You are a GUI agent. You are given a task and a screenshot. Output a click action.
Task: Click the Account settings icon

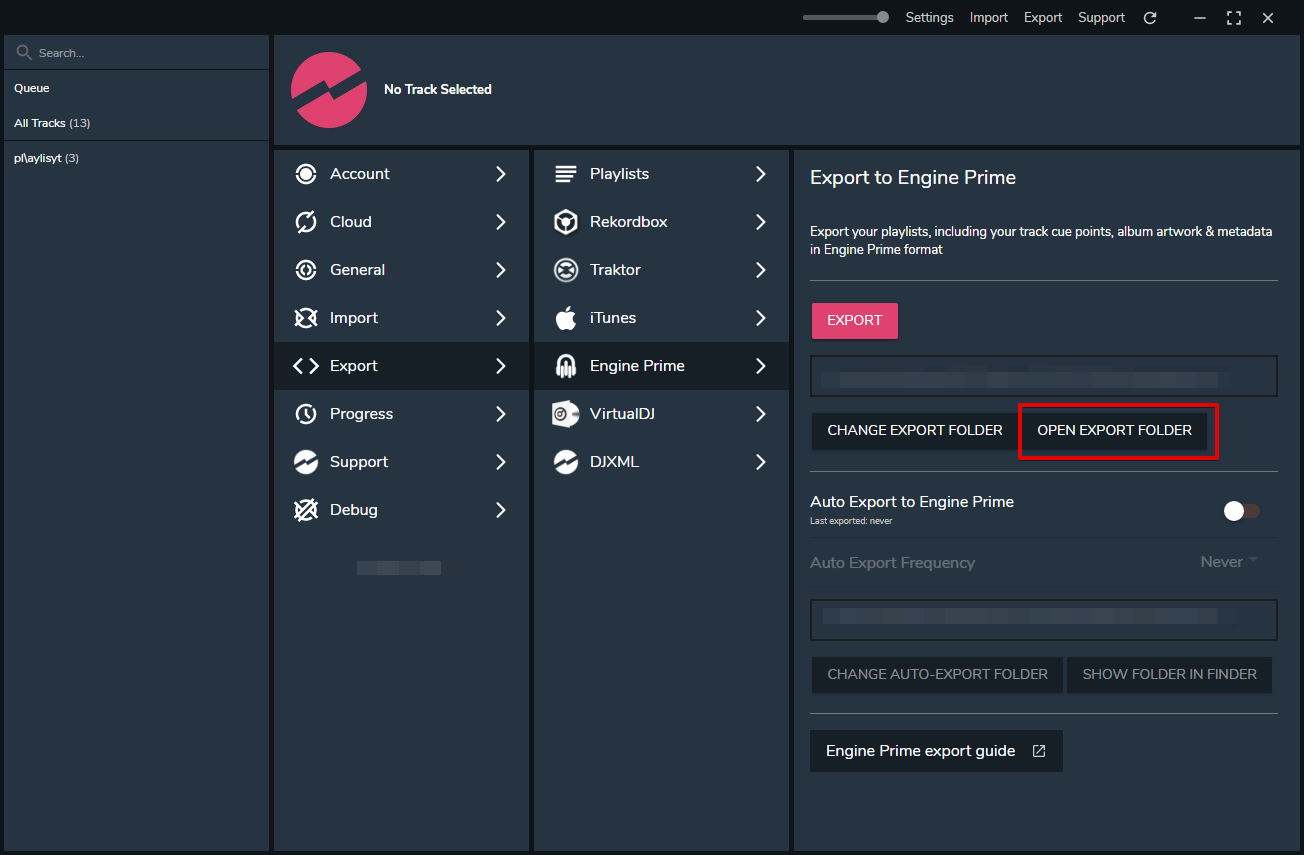coord(306,174)
